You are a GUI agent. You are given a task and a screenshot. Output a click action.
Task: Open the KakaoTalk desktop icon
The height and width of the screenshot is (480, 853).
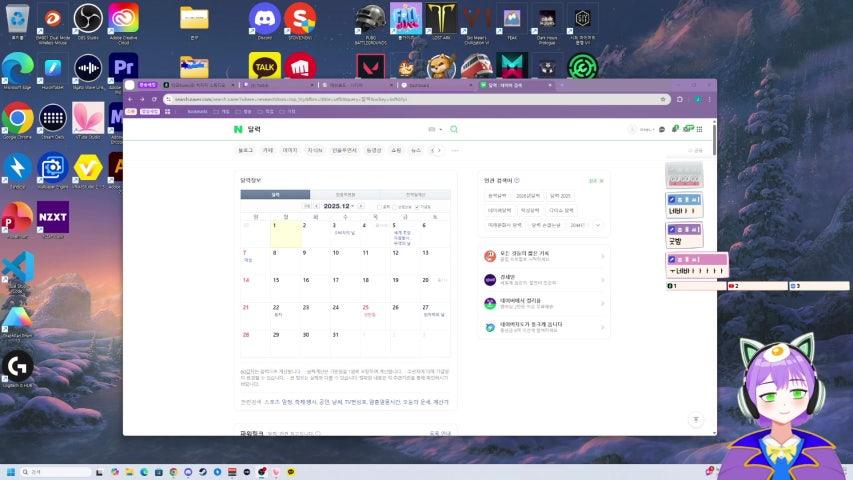264,66
